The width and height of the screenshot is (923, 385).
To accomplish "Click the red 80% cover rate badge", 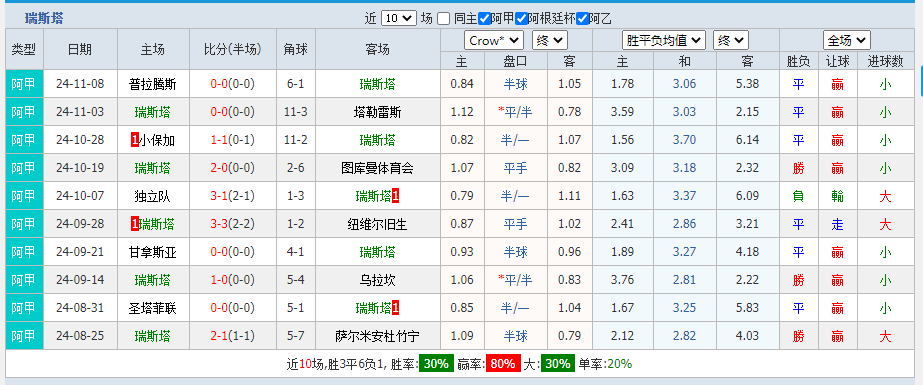I will [x=504, y=364].
